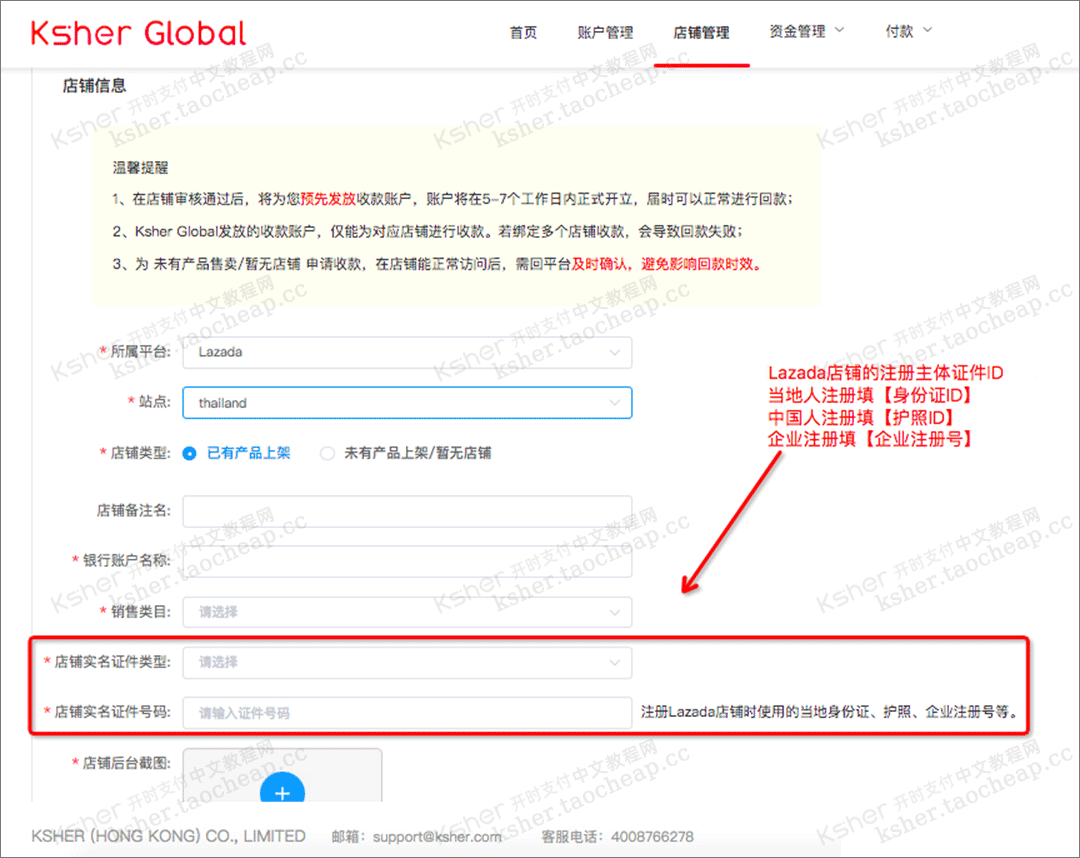Click the 店铺信息 heading
Viewport: 1080px width, 858px height.
point(94,85)
